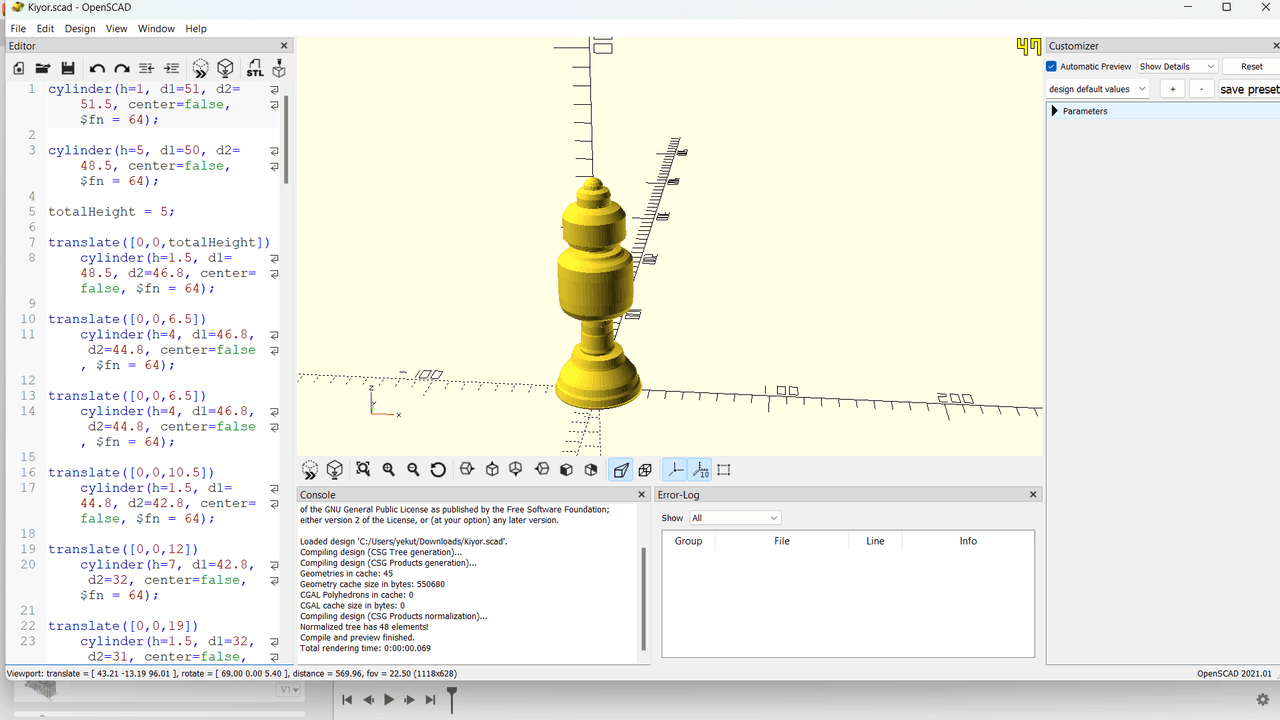
Task: Click the Preview icon in editor toolbar
Action: click(x=200, y=68)
